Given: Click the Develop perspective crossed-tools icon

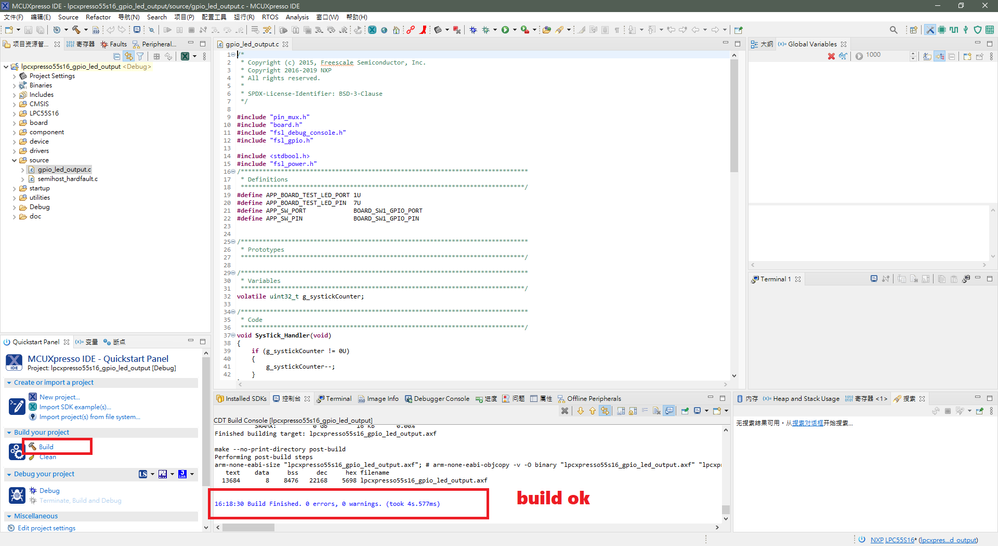Looking at the screenshot, I should [930, 30].
